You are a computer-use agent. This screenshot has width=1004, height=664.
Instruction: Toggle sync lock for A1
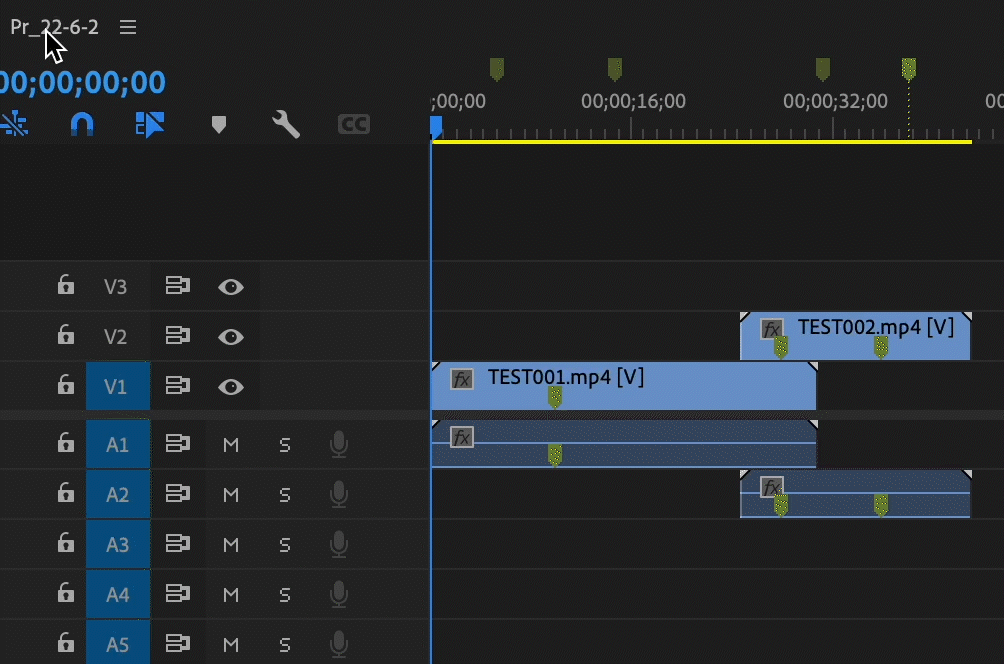[x=178, y=443]
